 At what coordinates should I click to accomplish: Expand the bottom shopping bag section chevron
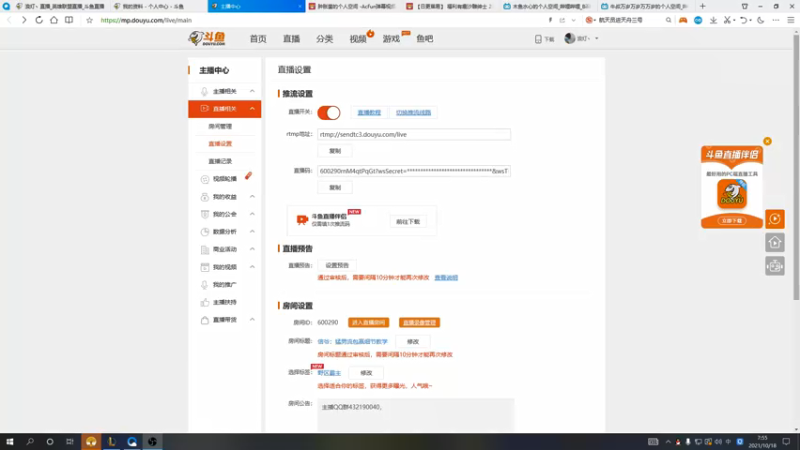[x=252, y=319]
